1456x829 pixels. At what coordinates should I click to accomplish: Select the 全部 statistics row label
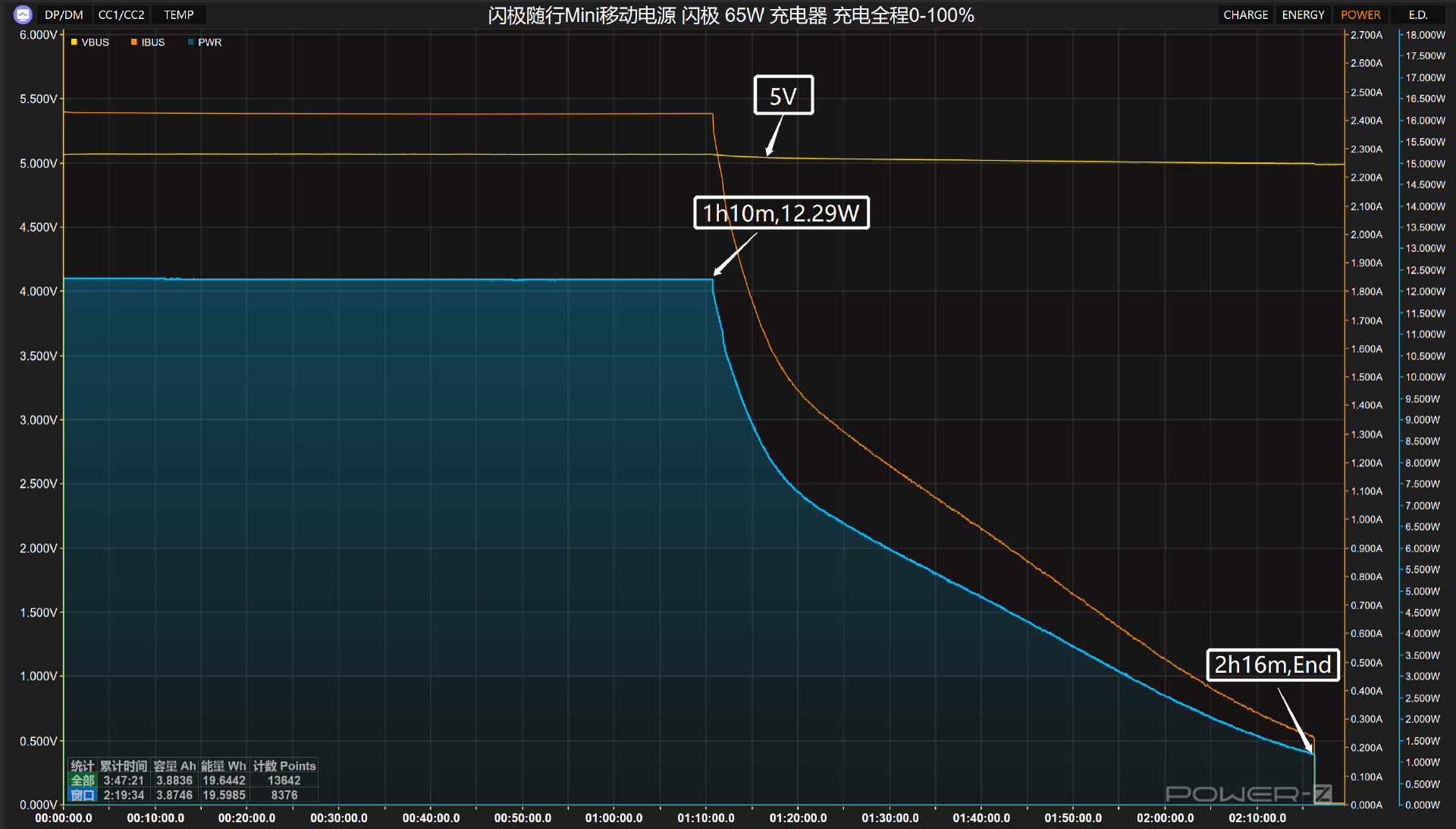click(83, 780)
